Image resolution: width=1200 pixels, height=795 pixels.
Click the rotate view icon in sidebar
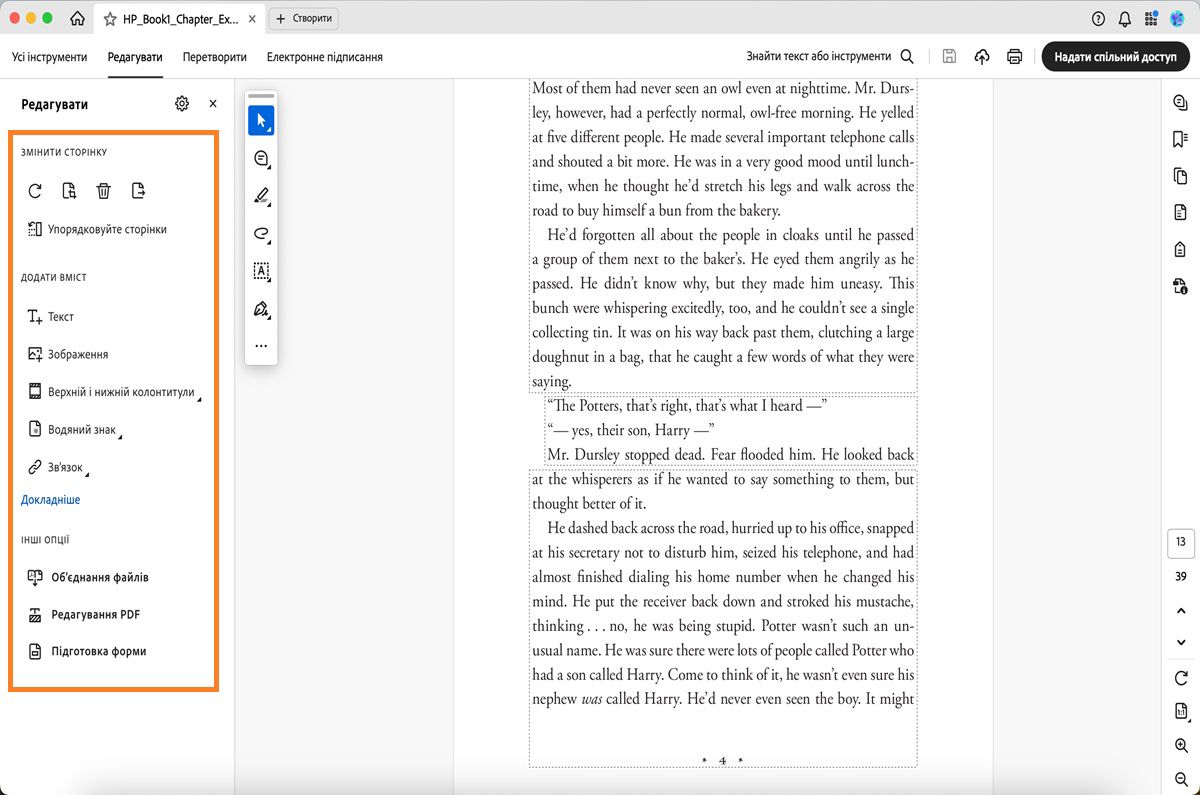(x=1181, y=678)
